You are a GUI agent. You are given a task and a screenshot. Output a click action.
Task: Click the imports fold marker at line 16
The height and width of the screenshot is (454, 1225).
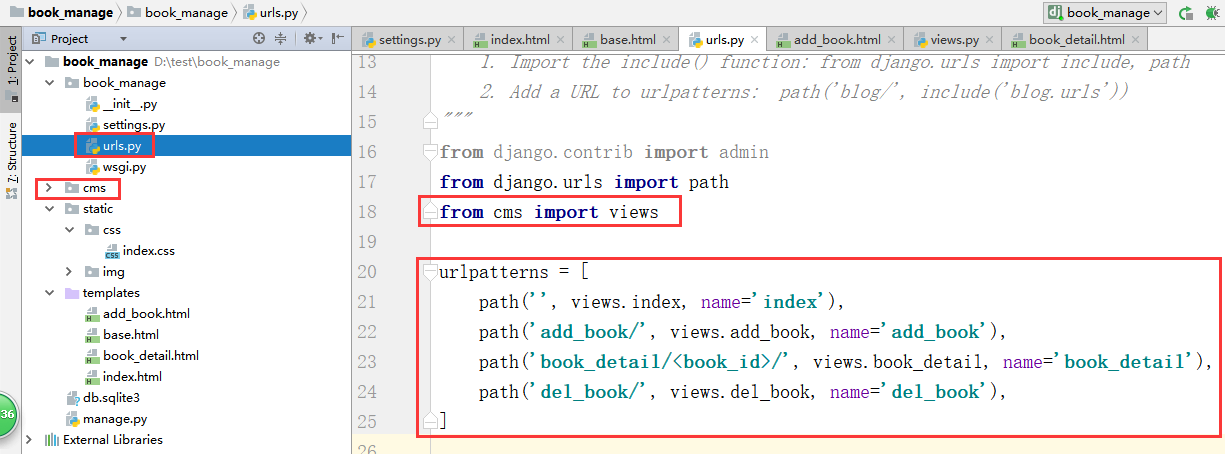tap(431, 153)
